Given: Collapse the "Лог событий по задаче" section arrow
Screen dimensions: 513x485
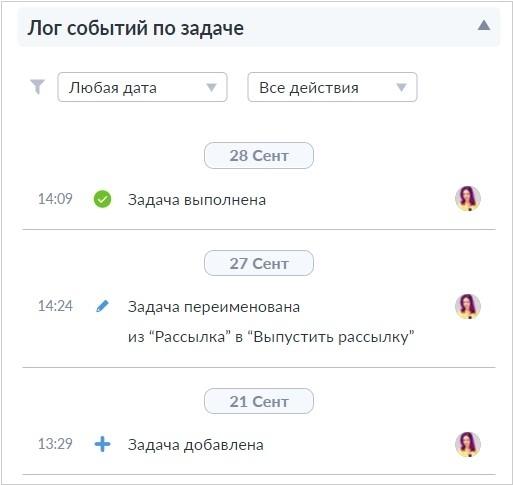Looking at the screenshot, I should [484, 25].
